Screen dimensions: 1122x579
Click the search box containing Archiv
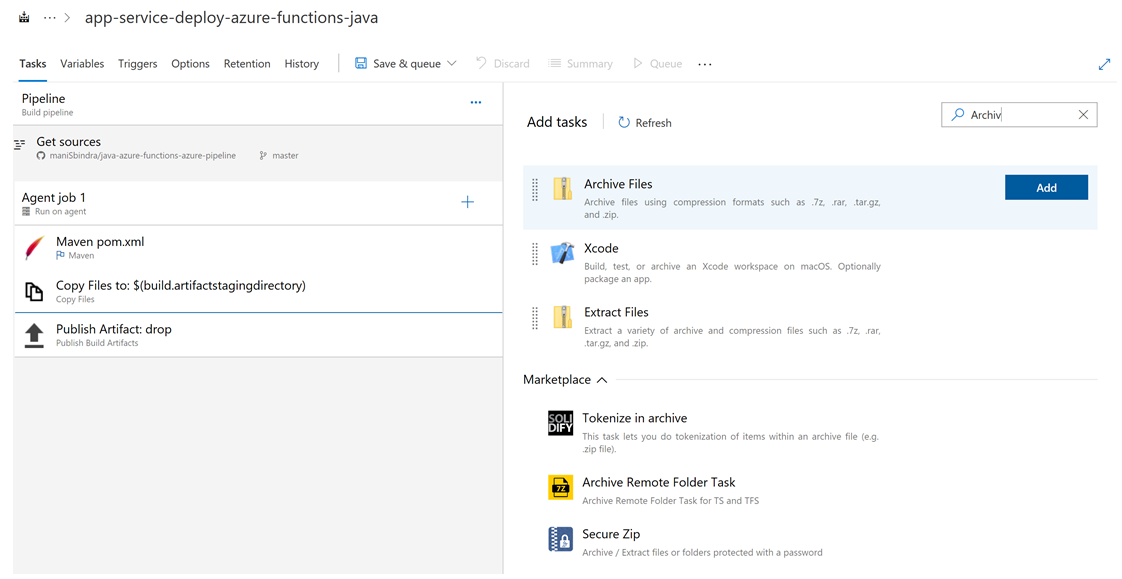(1019, 115)
